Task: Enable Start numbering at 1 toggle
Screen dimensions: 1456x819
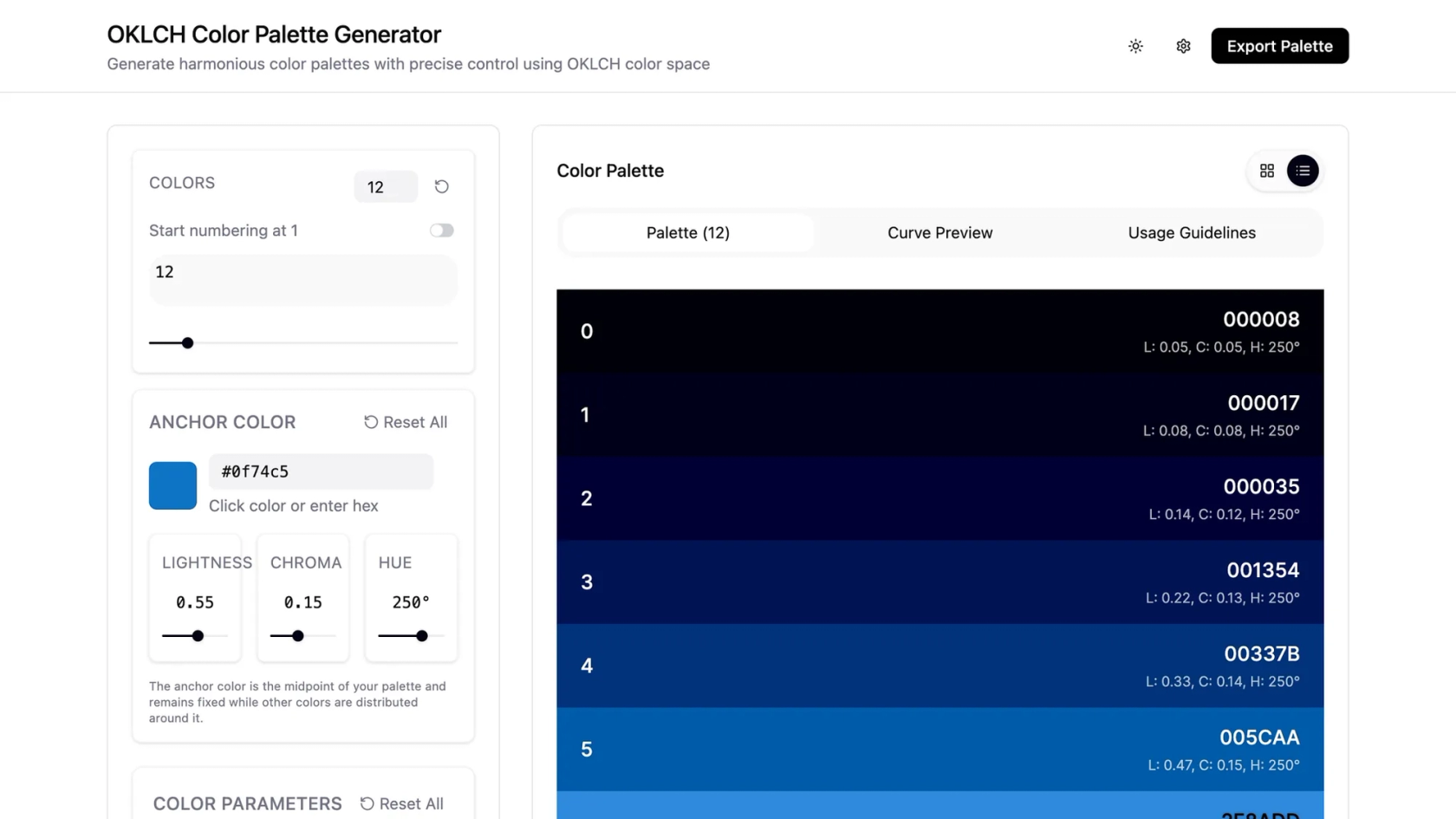Action: pos(441,231)
